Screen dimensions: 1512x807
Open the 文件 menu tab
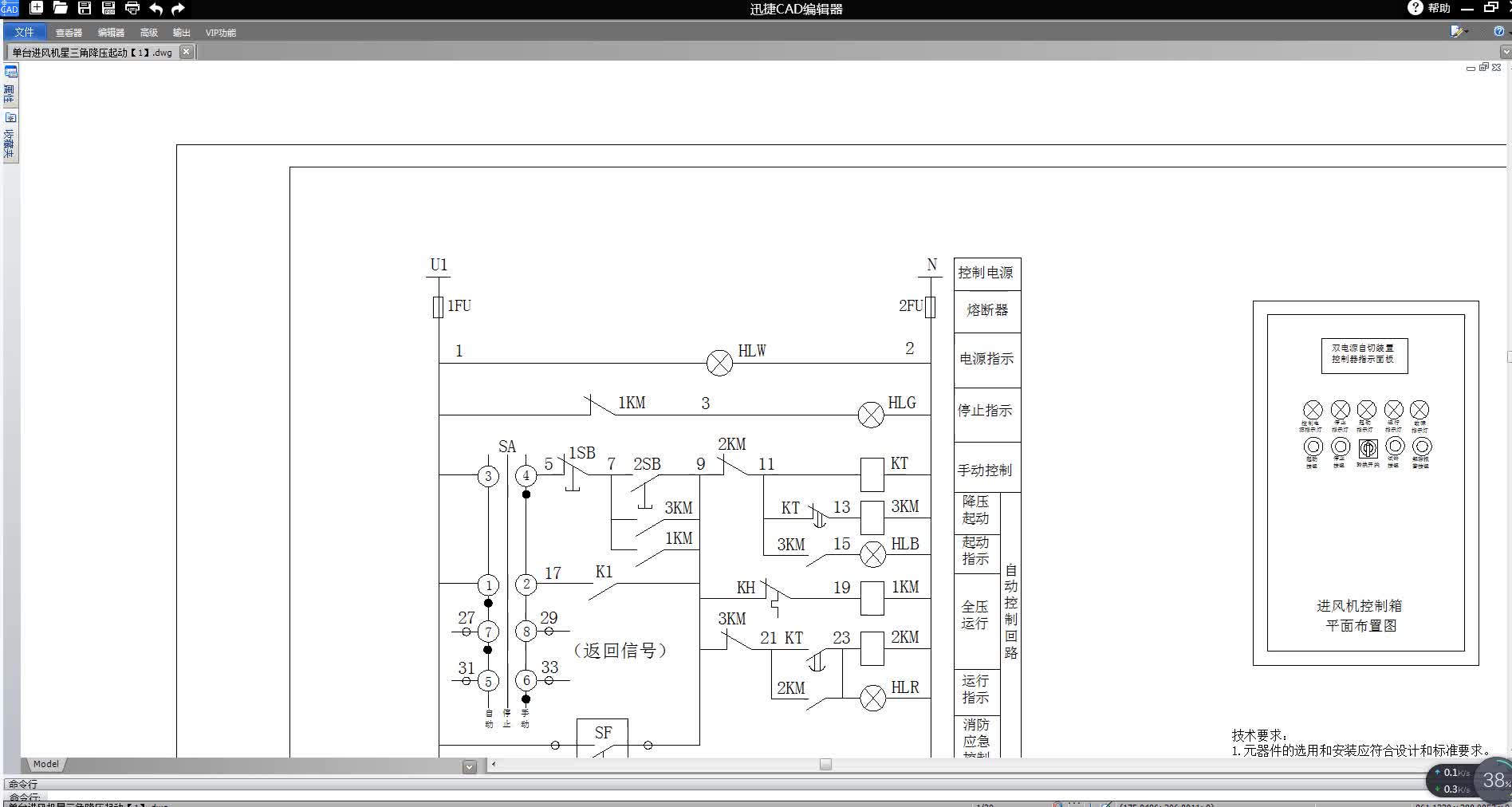[24, 32]
